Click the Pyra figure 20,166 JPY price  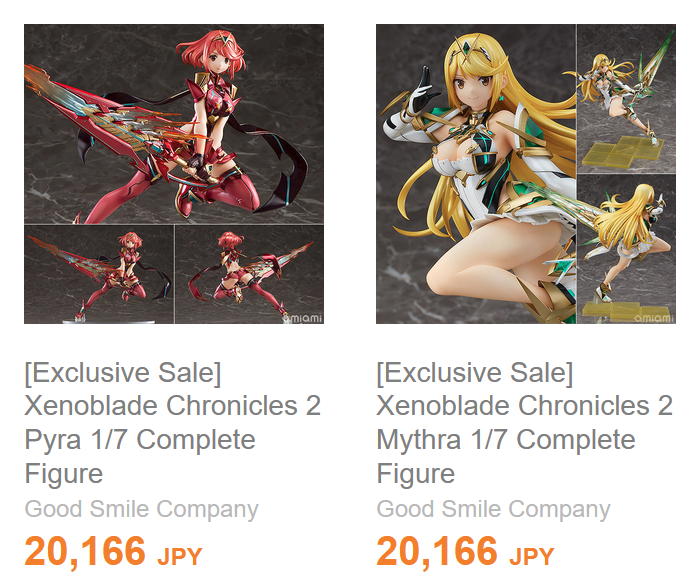[x=113, y=552]
